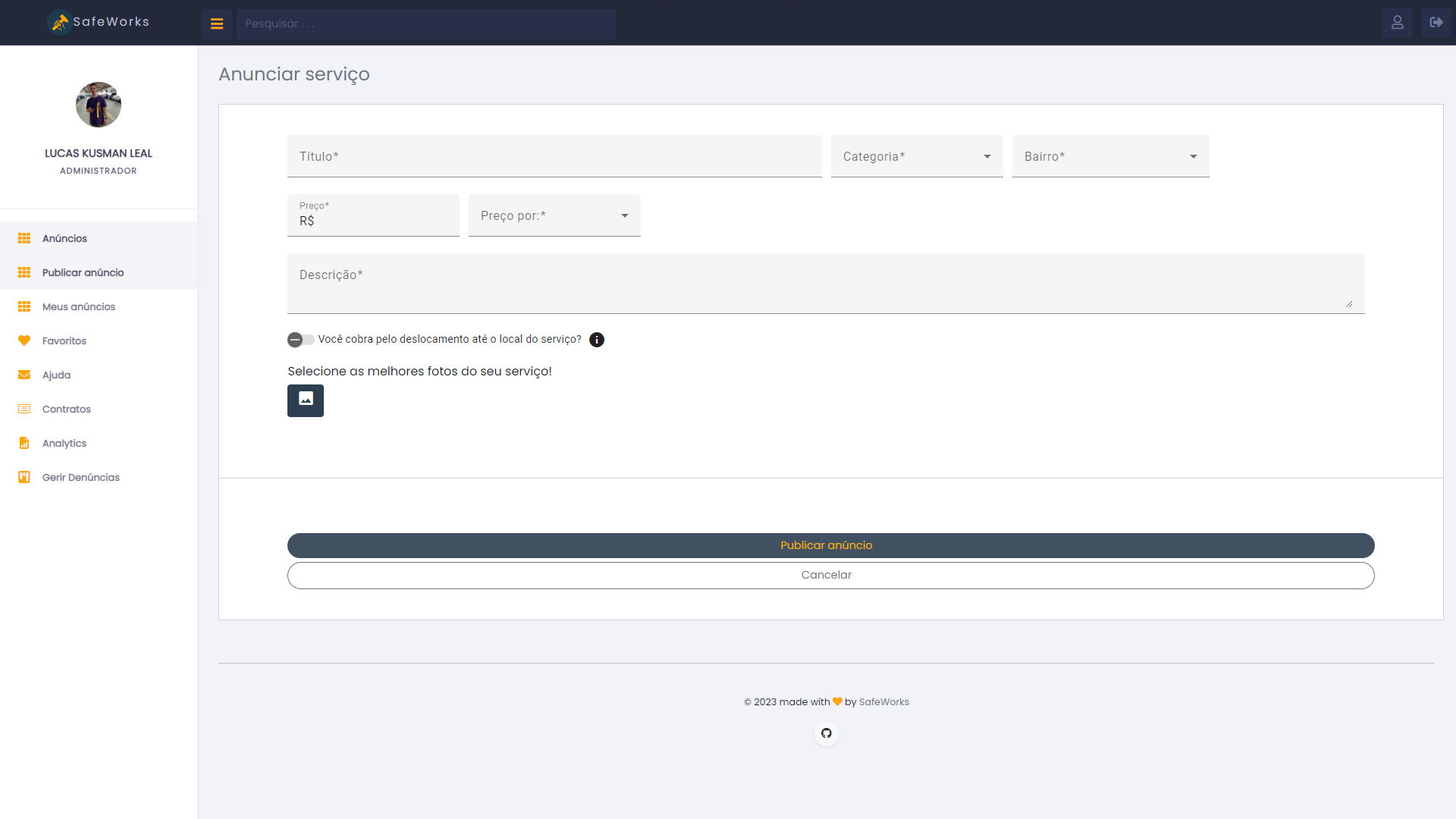Toggle the displacement charge switch
The width and height of the screenshot is (1456, 819).
[300, 340]
